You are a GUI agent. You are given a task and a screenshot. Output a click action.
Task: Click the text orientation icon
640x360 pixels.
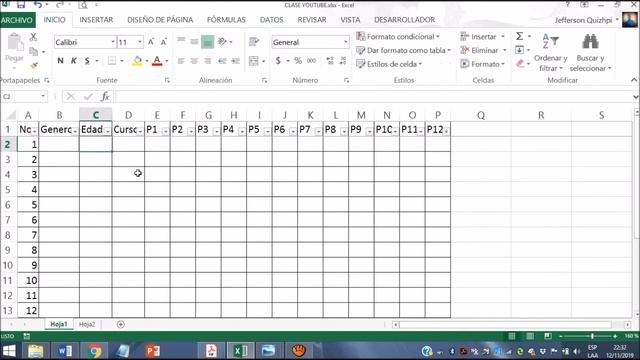pyautogui.click(x=222, y=41)
